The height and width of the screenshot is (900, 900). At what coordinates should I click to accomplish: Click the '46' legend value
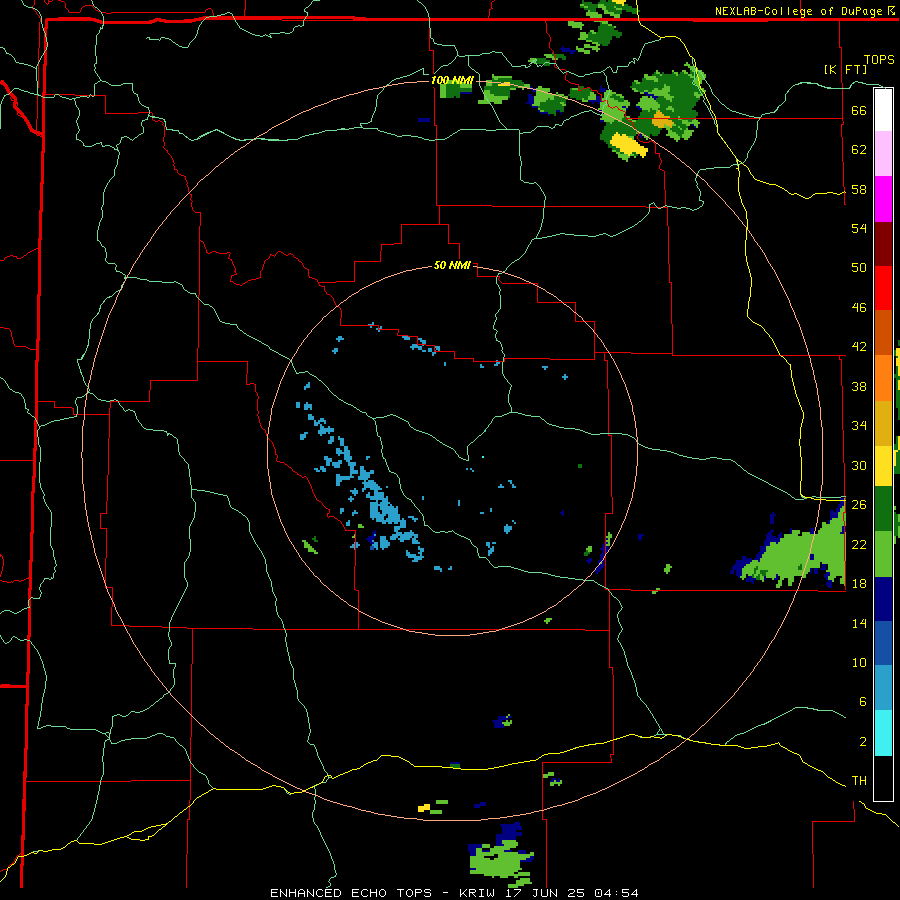click(859, 308)
